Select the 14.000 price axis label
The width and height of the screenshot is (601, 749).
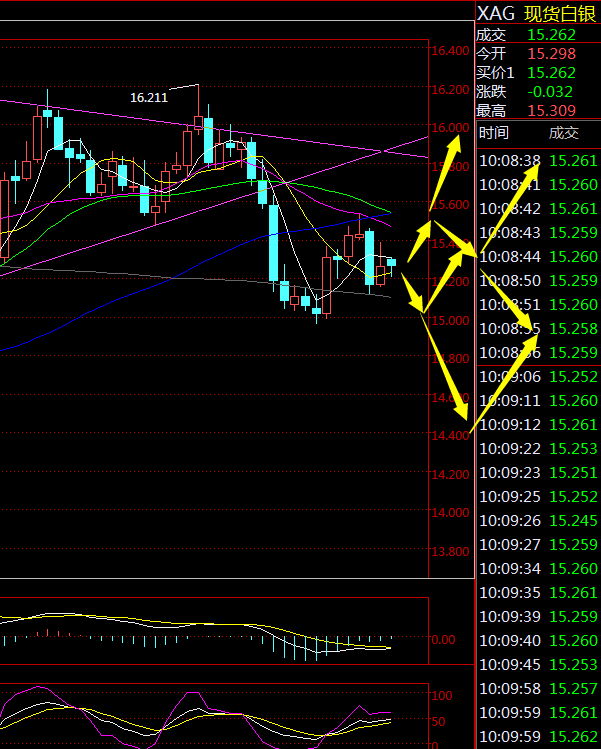tap(450, 513)
